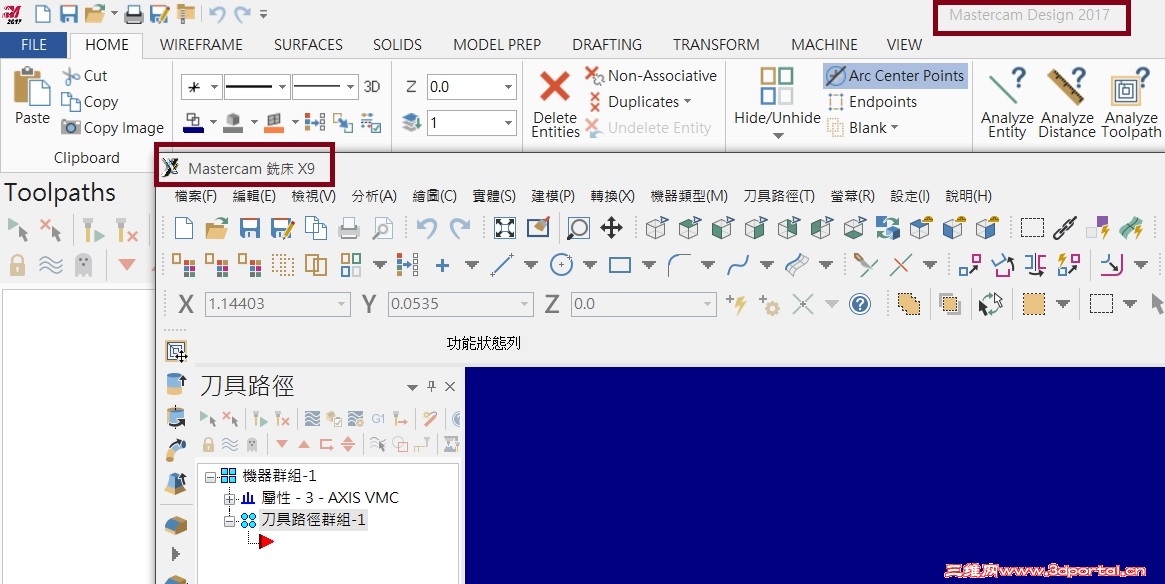Switch to the DRAFTING ribbon tab
Image resolution: width=1165 pixels, height=584 pixels.
[x=607, y=45]
